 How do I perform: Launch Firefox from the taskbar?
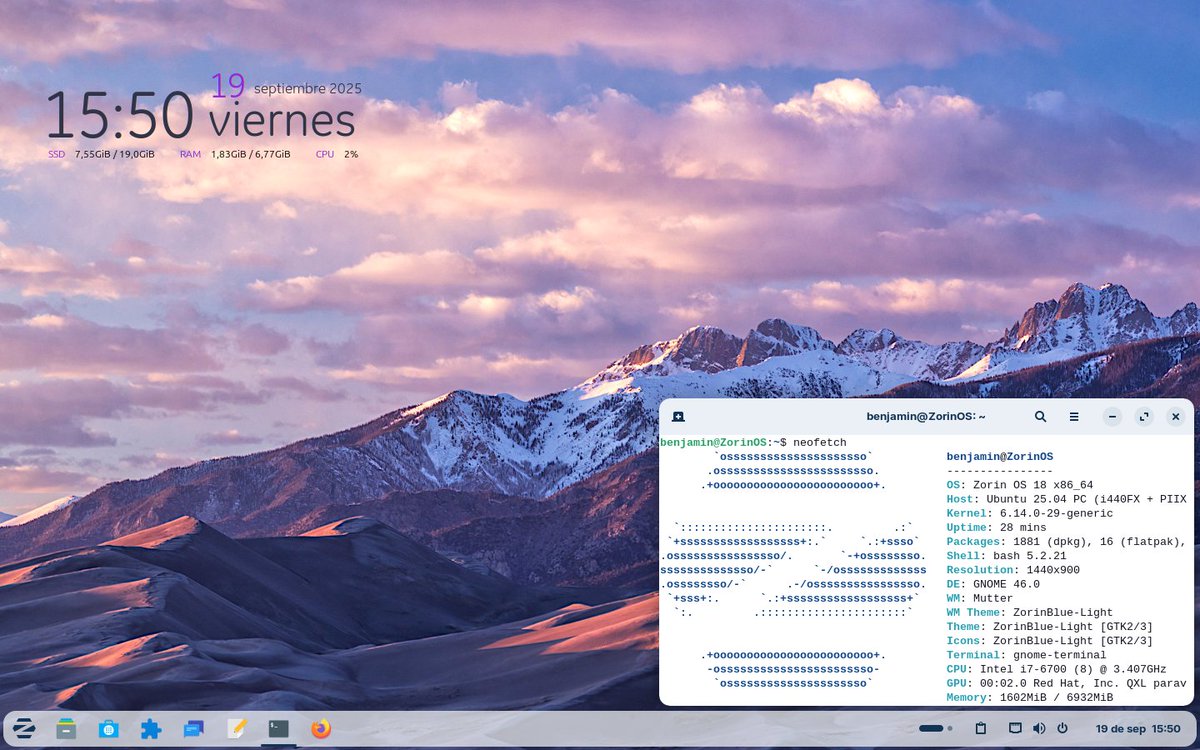pyautogui.click(x=321, y=728)
